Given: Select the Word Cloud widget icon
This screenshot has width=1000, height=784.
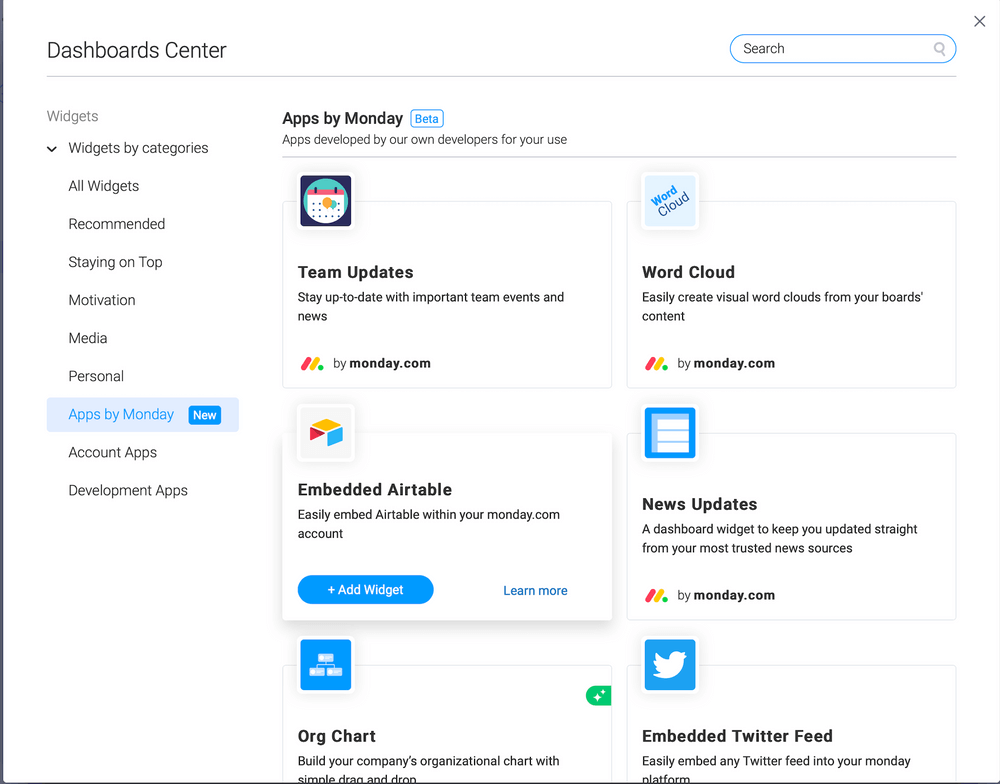Looking at the screenshot, I should click(x=669, y=200).
